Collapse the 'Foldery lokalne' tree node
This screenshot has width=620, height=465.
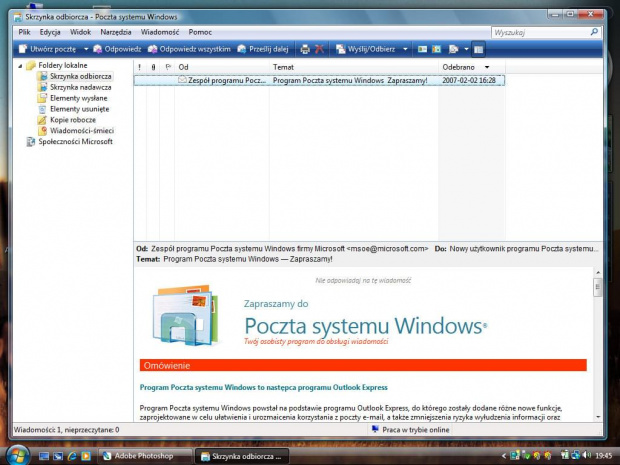pyautogui.click(x=20, y=66)
